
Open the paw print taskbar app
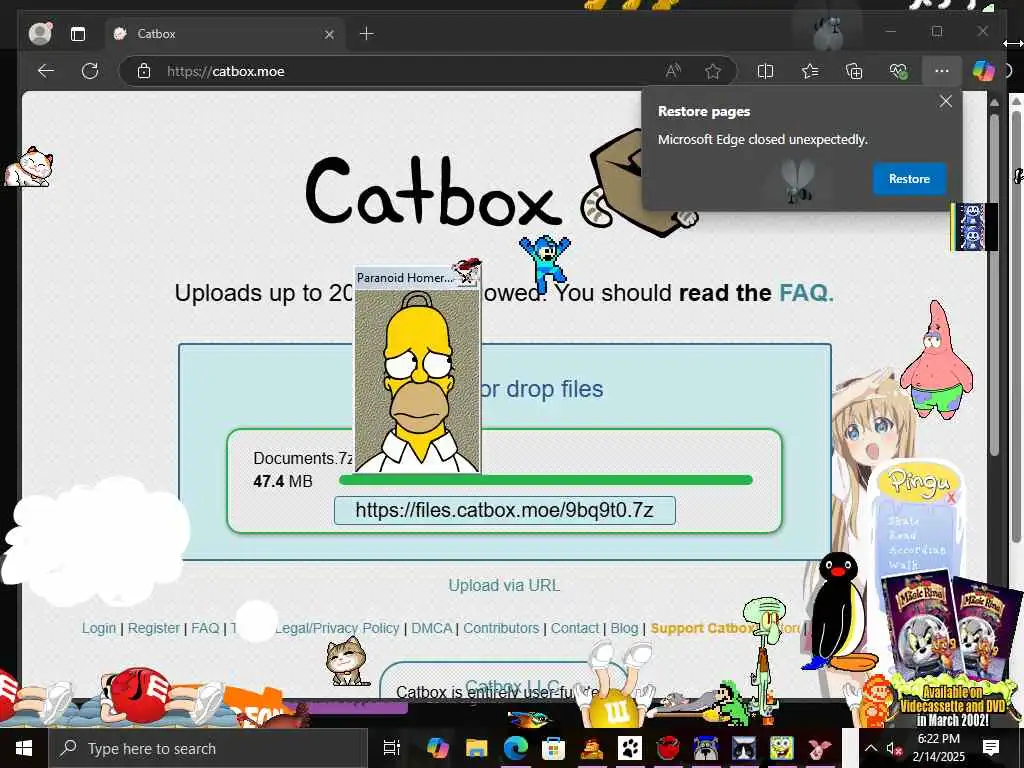(x=630, y=748)
